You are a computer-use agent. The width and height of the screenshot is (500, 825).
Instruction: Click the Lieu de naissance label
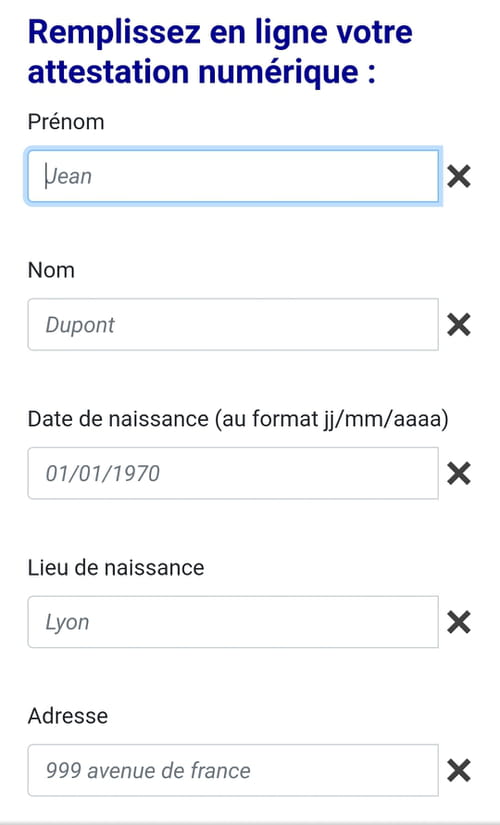(116, 568)
